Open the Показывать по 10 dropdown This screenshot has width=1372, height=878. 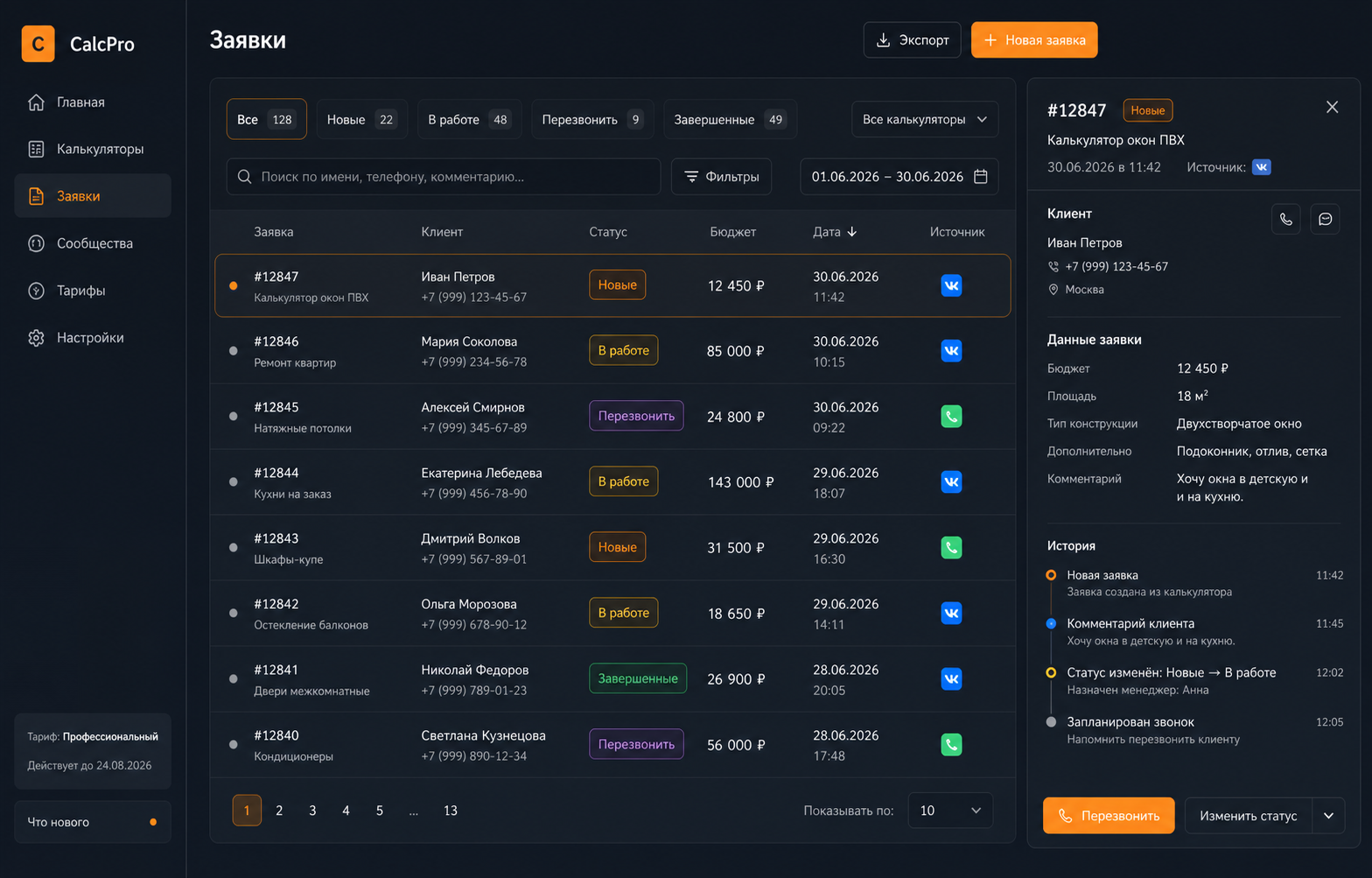(950, 811)
